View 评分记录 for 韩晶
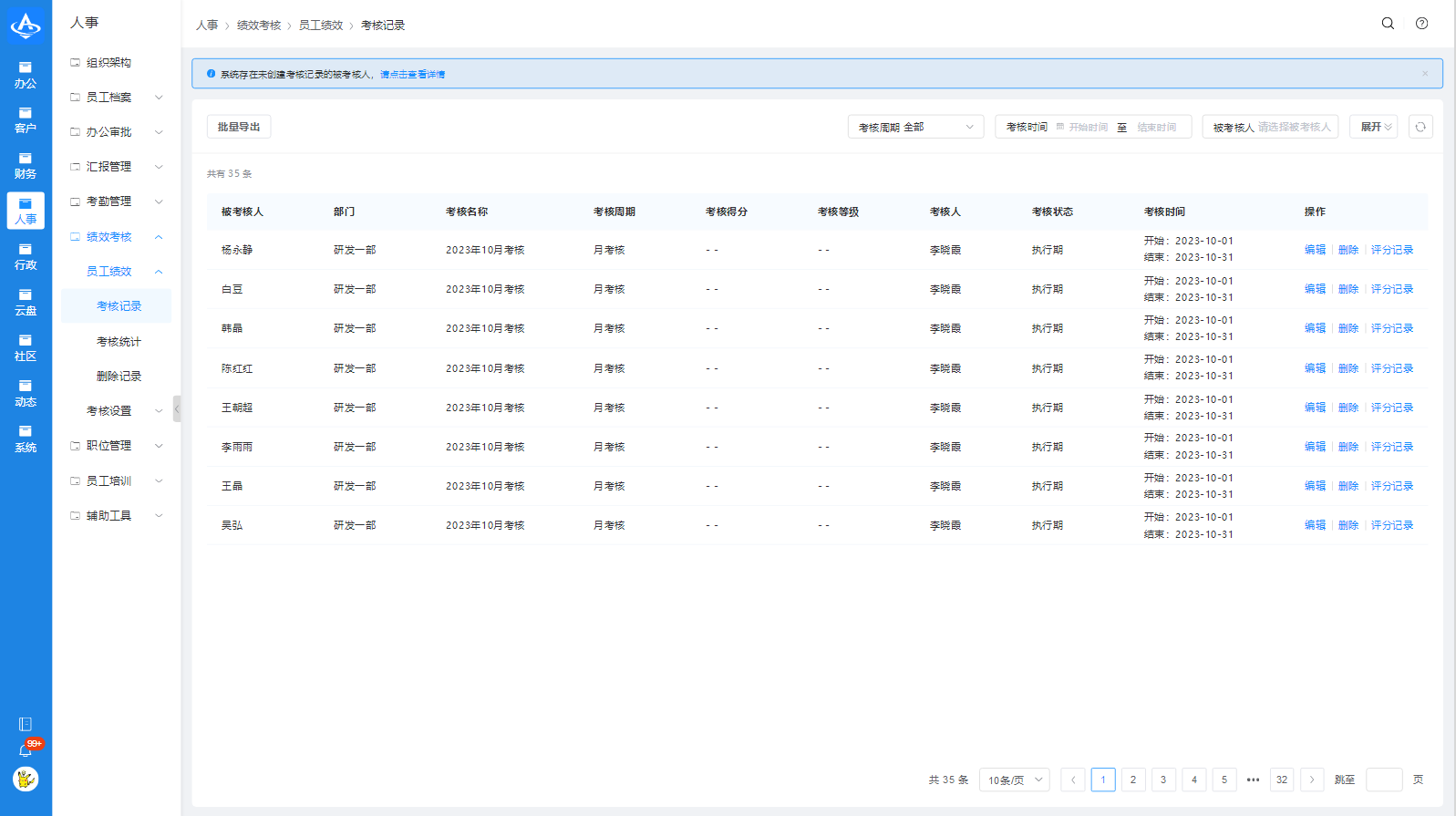Viewport: 1456px width, 816px height. [x=1392, y=328]
